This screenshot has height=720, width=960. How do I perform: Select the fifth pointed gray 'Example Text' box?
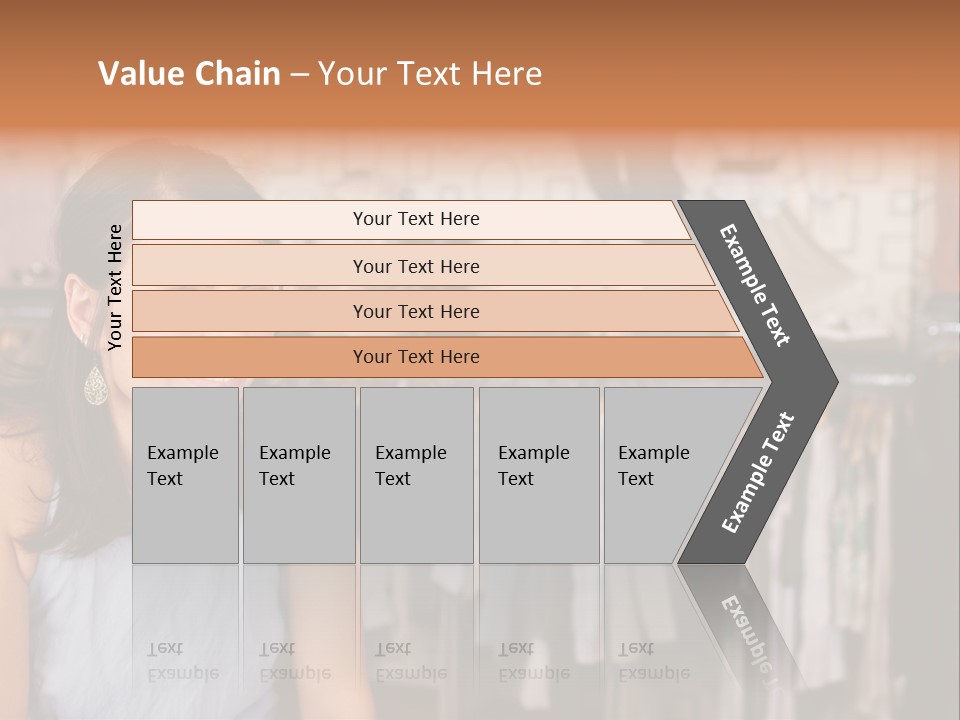pos(660,474)
